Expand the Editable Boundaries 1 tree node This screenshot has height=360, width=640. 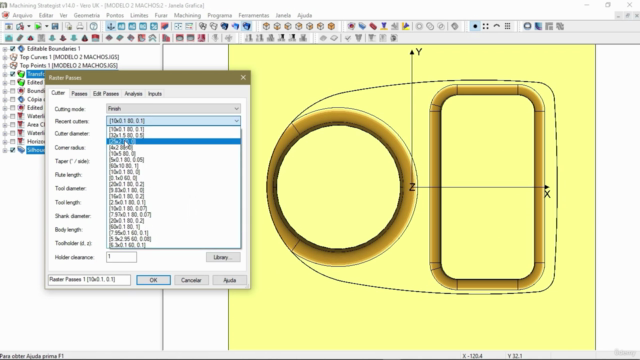(5, 49)
